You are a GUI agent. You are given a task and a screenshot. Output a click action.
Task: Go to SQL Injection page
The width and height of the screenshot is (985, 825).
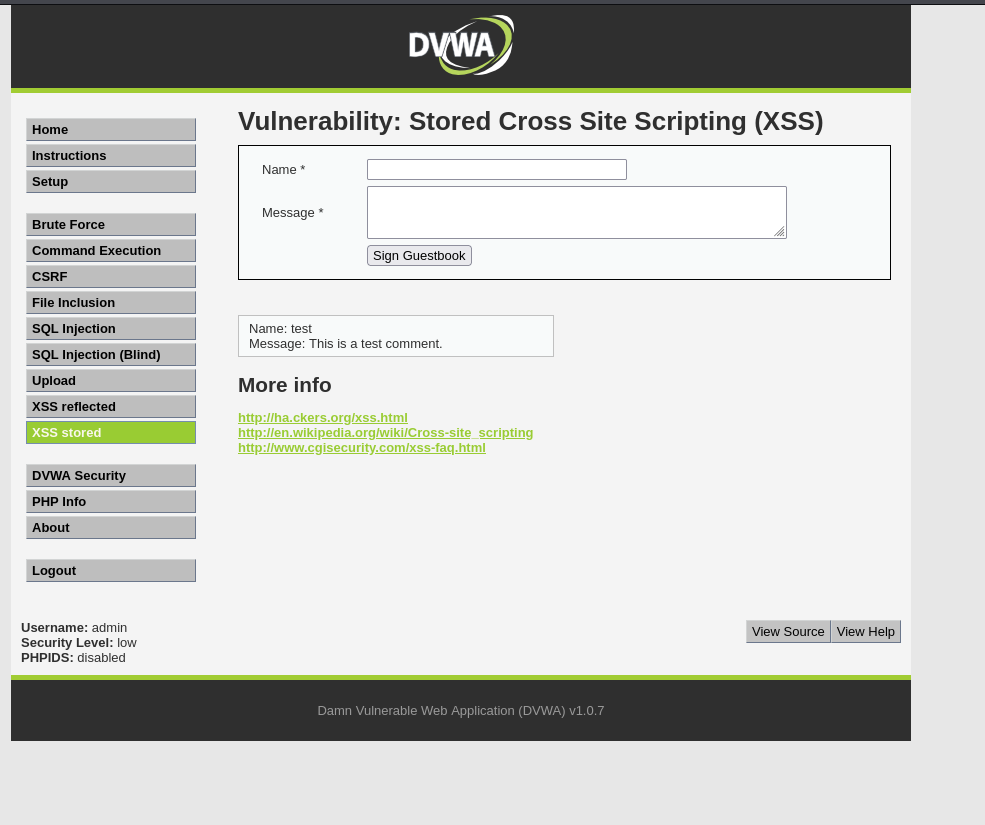pyautogui.click(x=111, y=329)
